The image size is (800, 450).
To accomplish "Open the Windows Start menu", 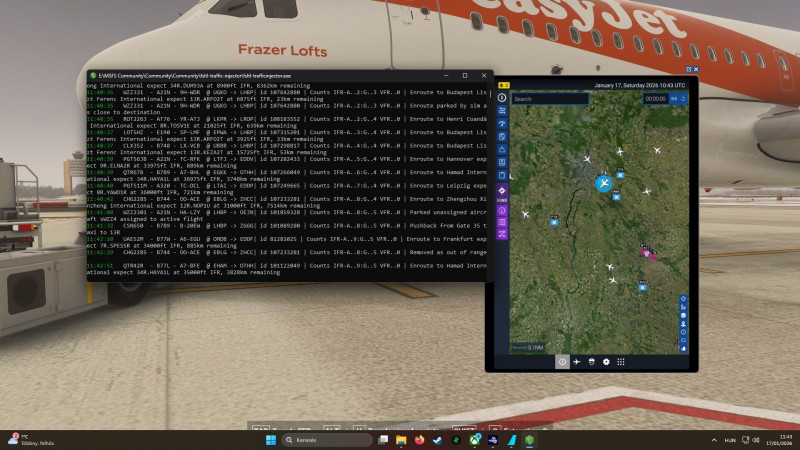I will 271,440.
